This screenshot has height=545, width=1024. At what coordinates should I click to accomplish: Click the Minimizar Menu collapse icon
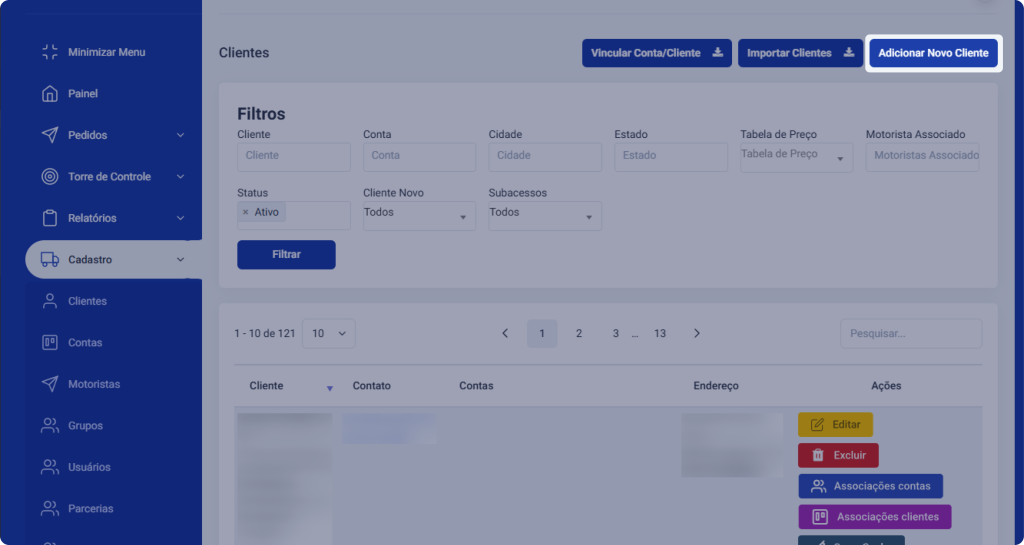click(49, 52)
